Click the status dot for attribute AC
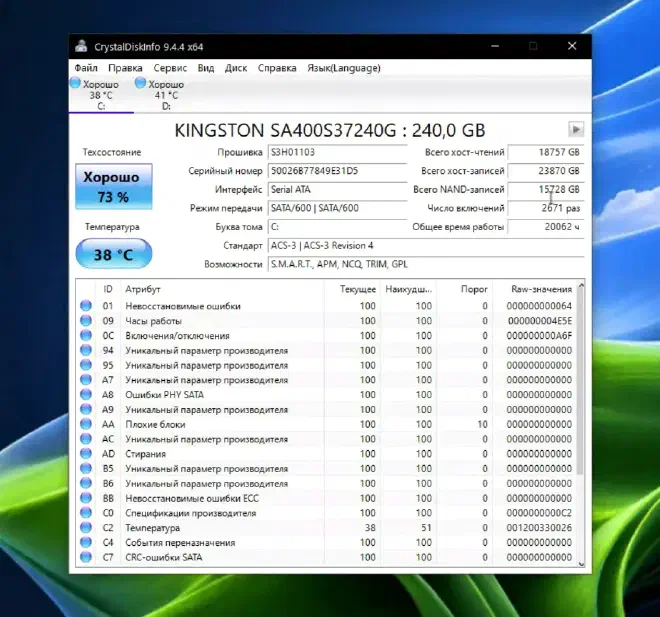The width and height of the screenshot is (660, 617). click(x=86, y=439)
